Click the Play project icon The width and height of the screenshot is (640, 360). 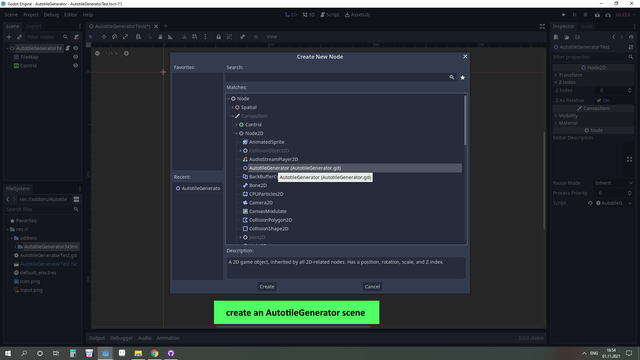point(564,15)
